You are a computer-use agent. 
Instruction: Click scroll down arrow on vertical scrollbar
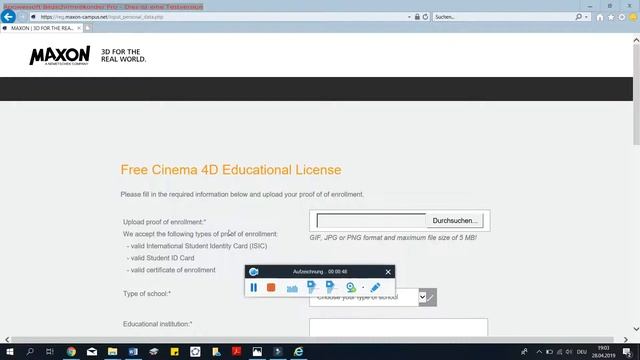636,329
